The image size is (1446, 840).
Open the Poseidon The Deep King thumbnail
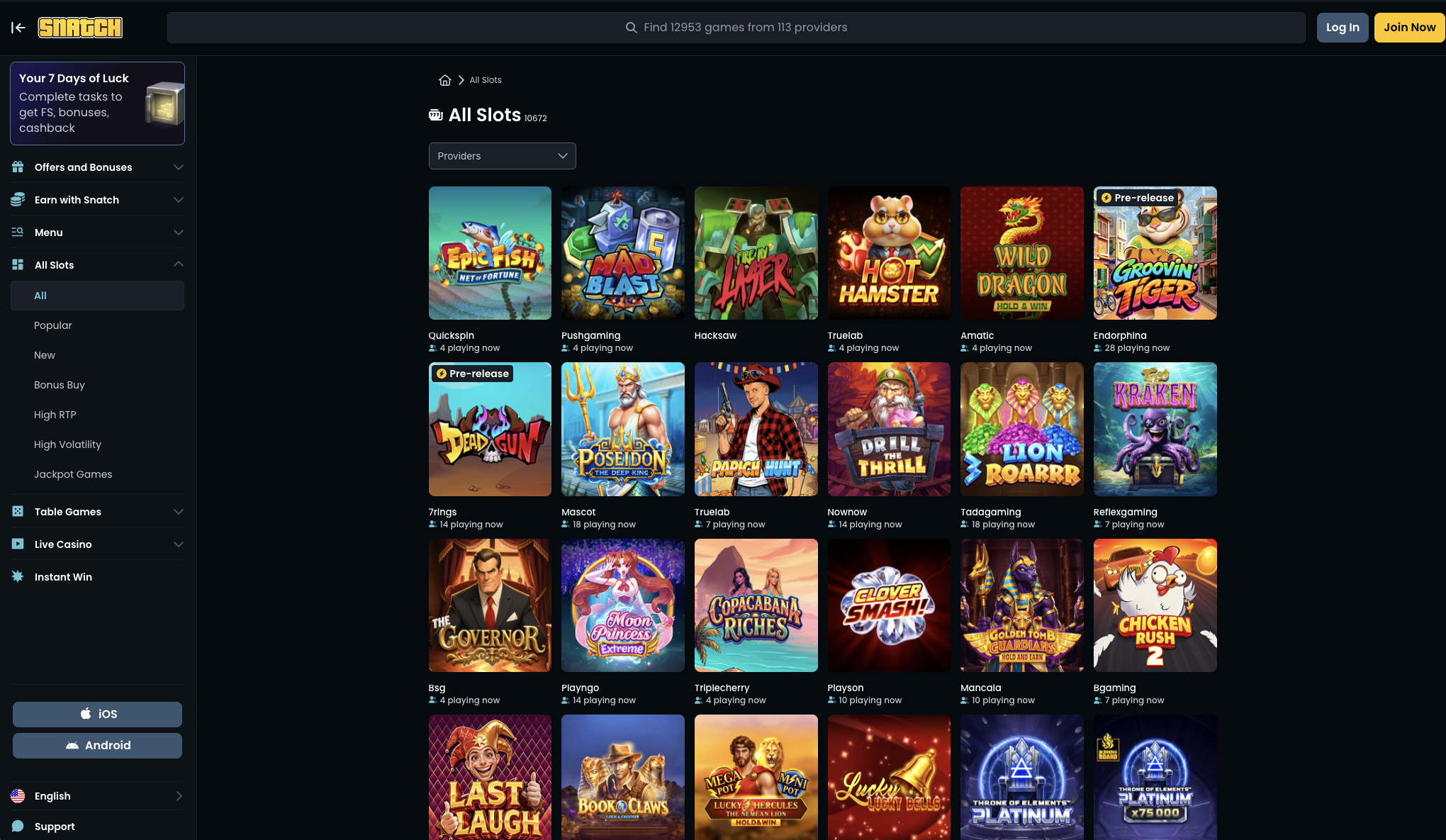623,430
